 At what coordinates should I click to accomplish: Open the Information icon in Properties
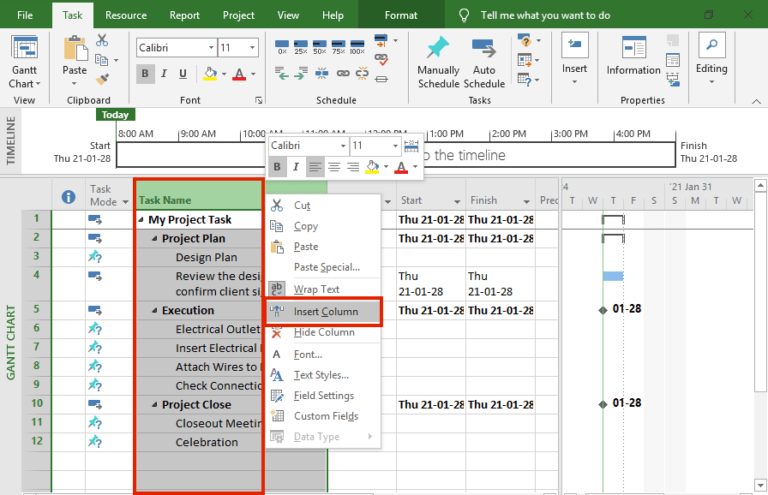633,49
